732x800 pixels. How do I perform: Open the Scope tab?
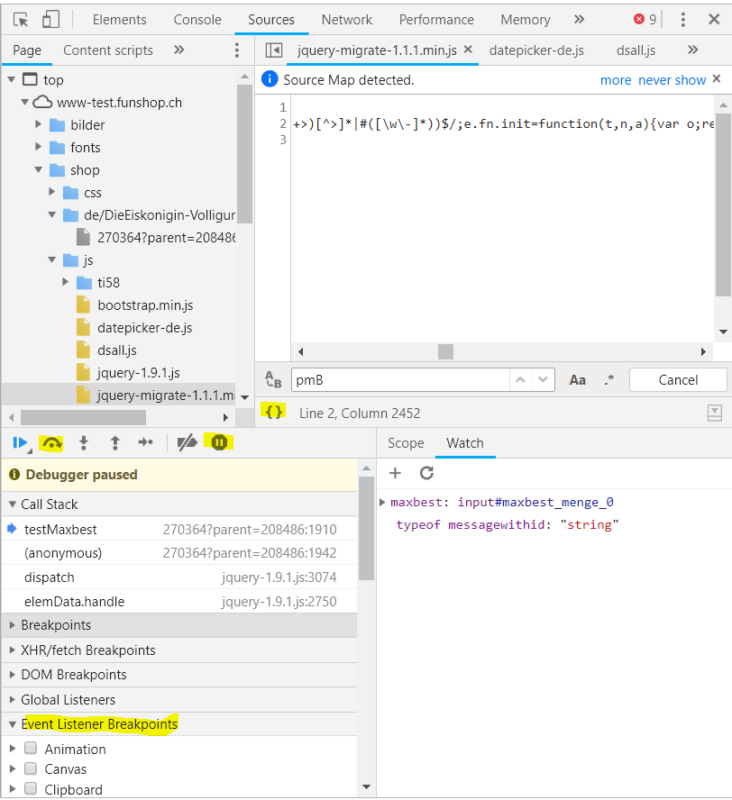[406, 443]
